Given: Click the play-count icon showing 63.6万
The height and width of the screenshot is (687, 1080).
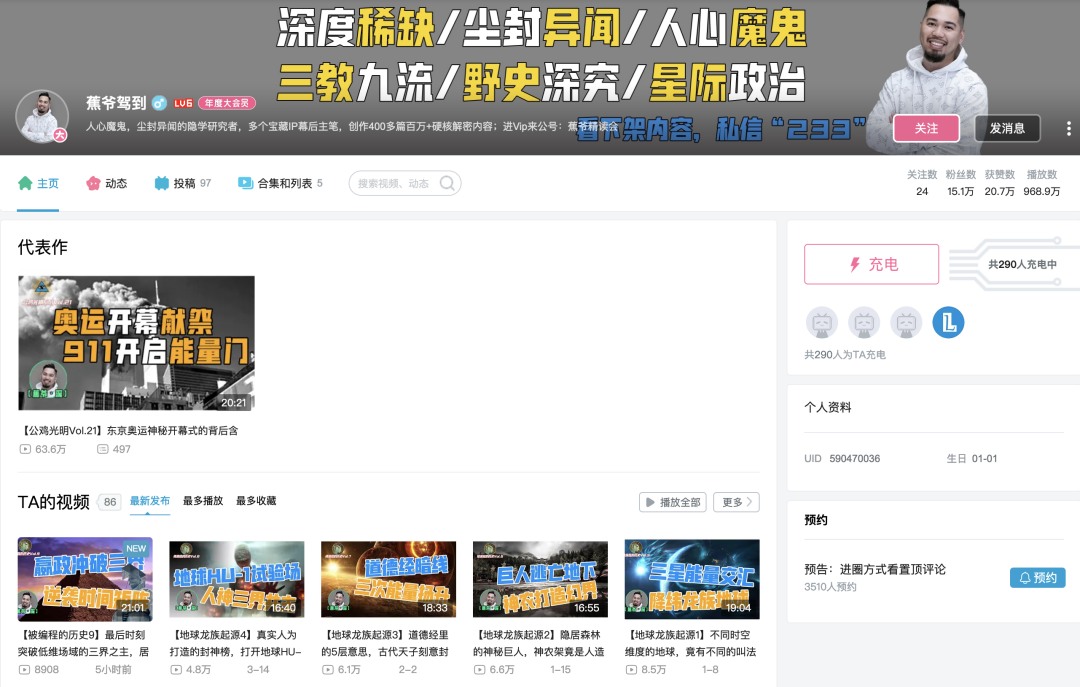Looking at the screenshot, I should (x=25, y=449).
